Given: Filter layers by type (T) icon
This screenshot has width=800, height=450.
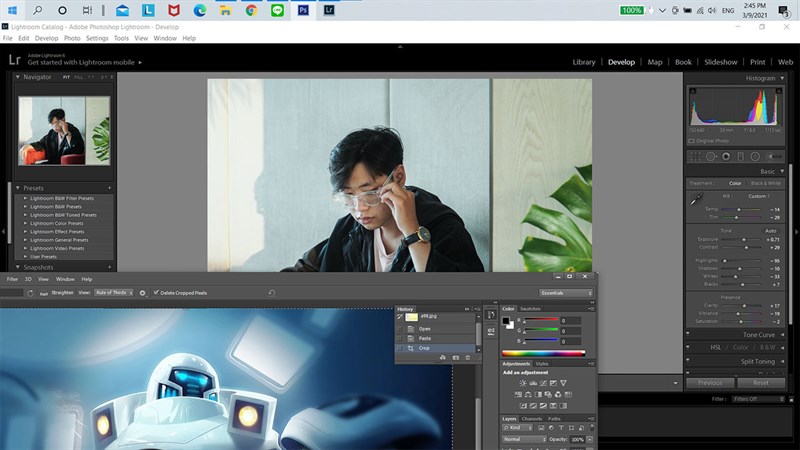Looking at the screenshot, I should [x=561, y=428].
